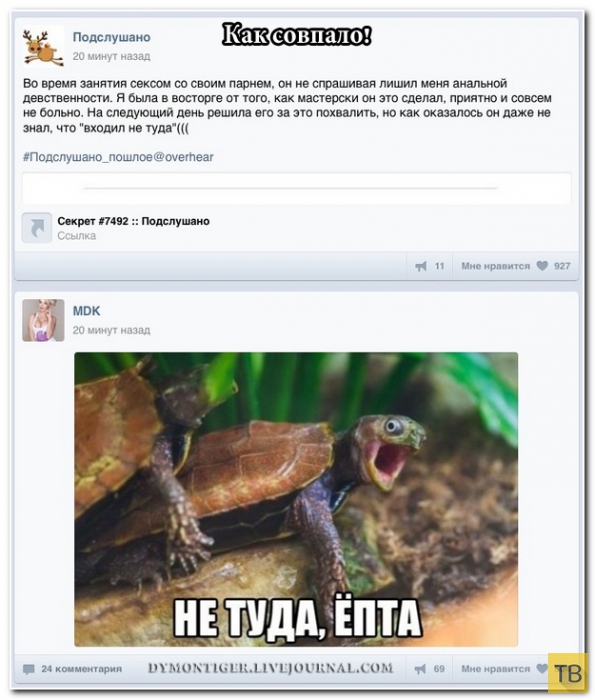595x700 pixels.
Task: Click the empty attachment preview box
Action: (297, 188)
